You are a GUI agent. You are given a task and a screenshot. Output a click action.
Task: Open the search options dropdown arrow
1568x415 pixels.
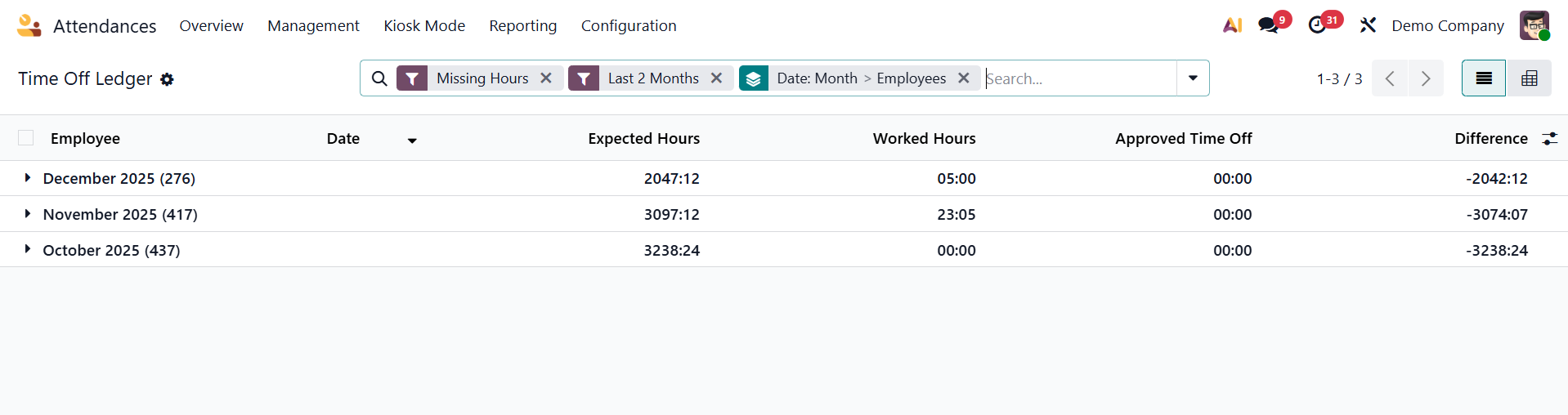(1193, 78)
